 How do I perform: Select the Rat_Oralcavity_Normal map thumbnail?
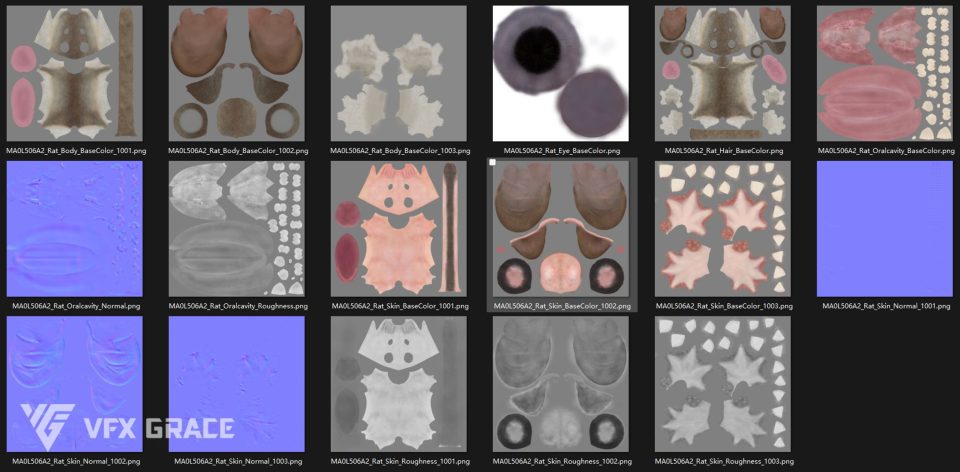(75, 229)
